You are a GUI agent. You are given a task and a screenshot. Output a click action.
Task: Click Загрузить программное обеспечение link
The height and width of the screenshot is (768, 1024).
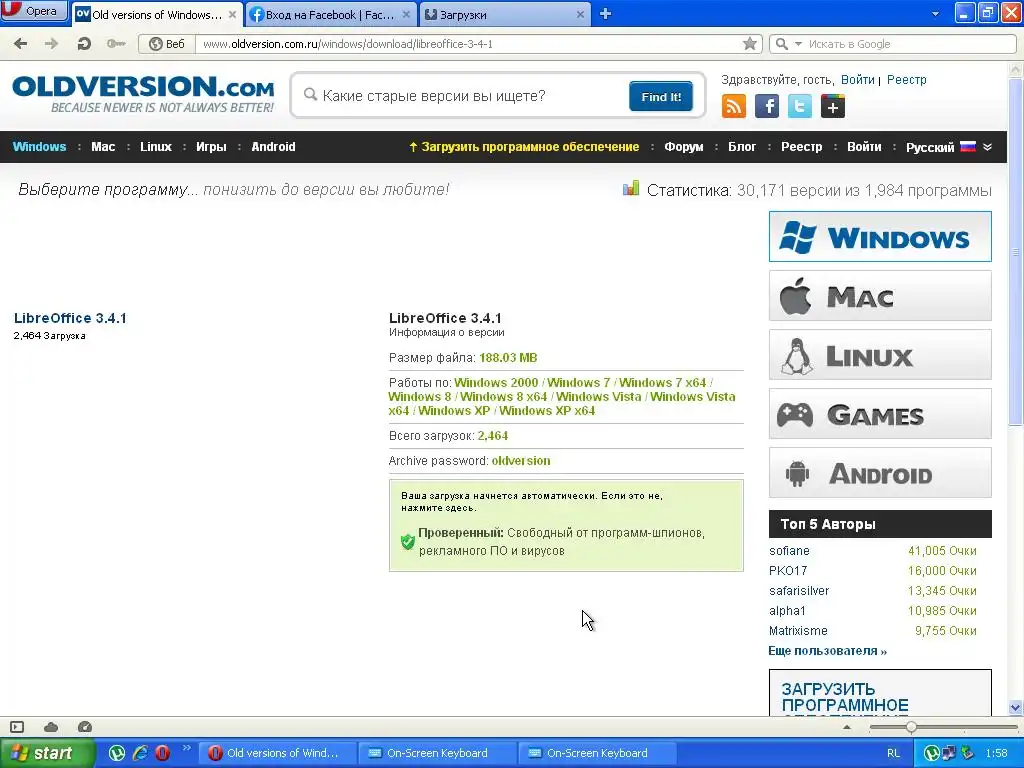click(524, 147)
